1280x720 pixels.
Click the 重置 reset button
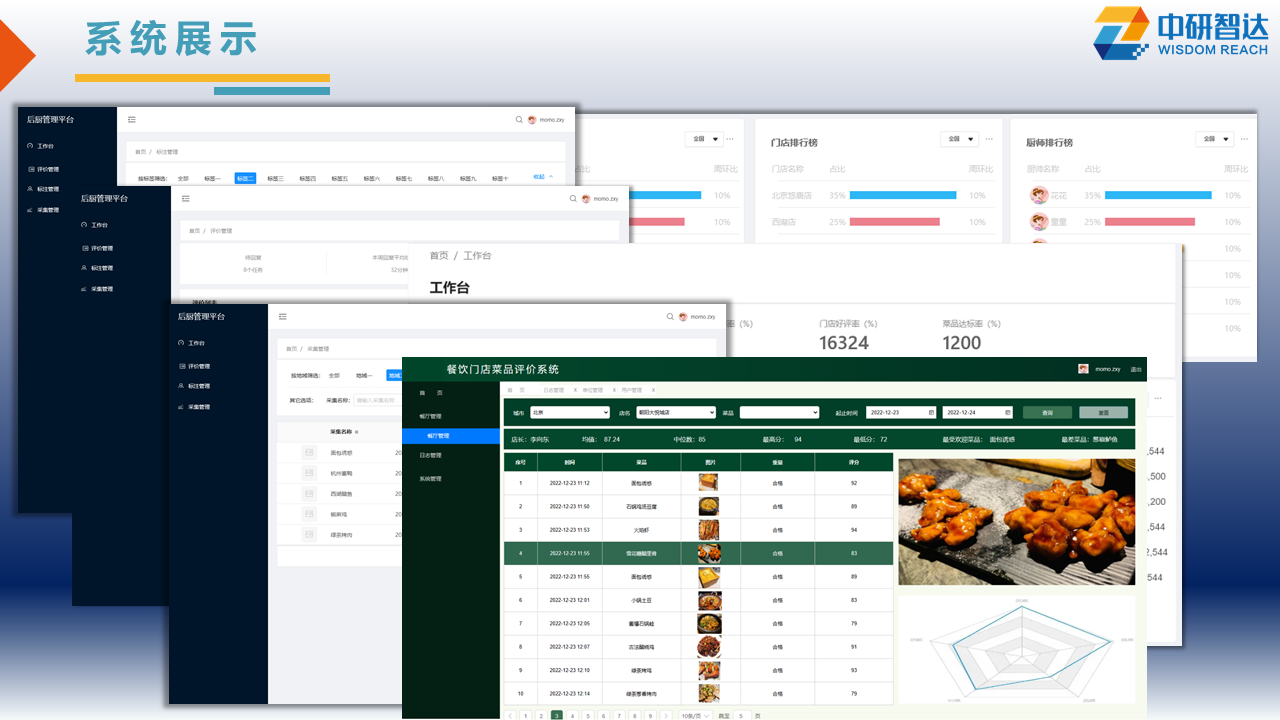[x=1103, y=412]
